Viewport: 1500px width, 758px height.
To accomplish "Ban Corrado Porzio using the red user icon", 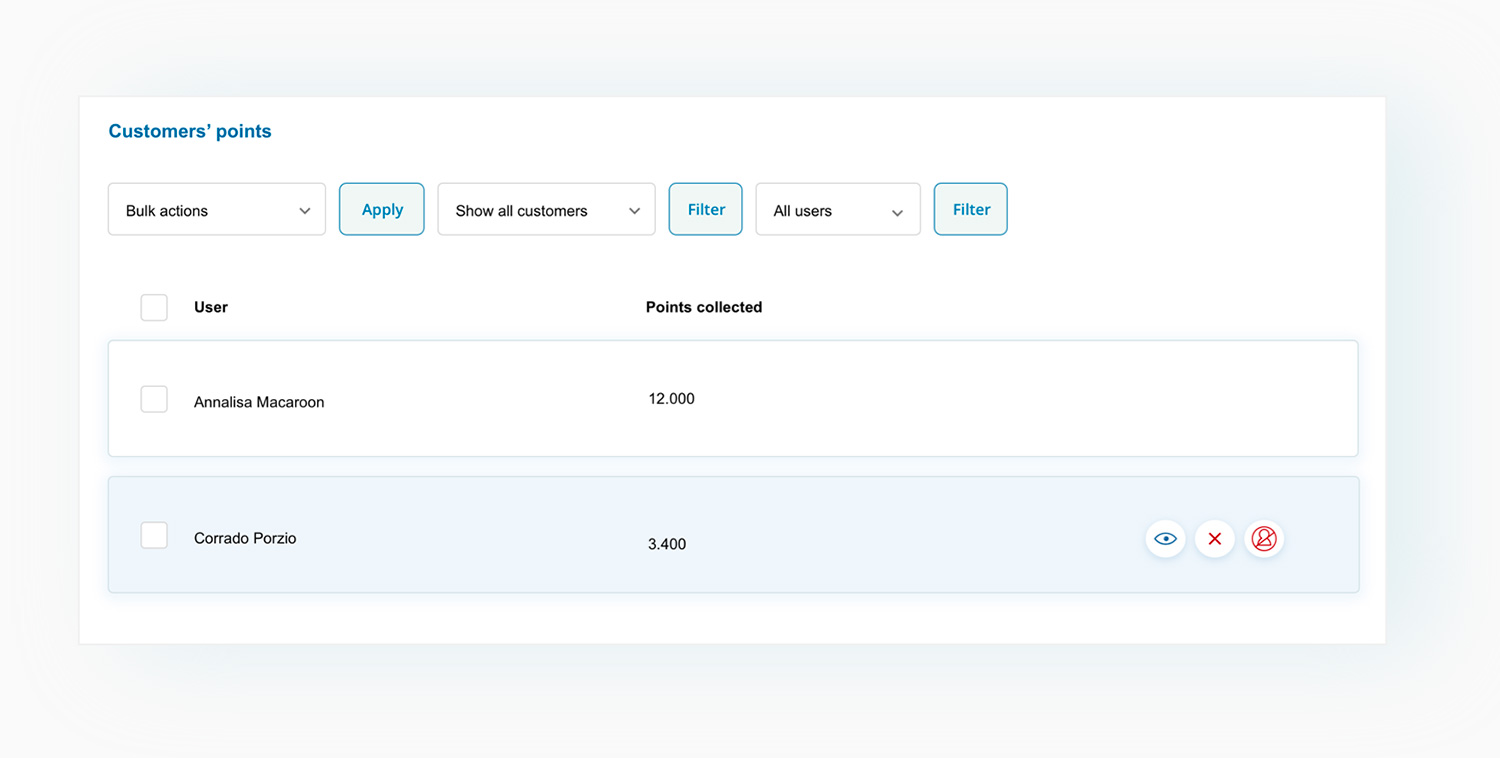I will click(x=1264, y=539).
